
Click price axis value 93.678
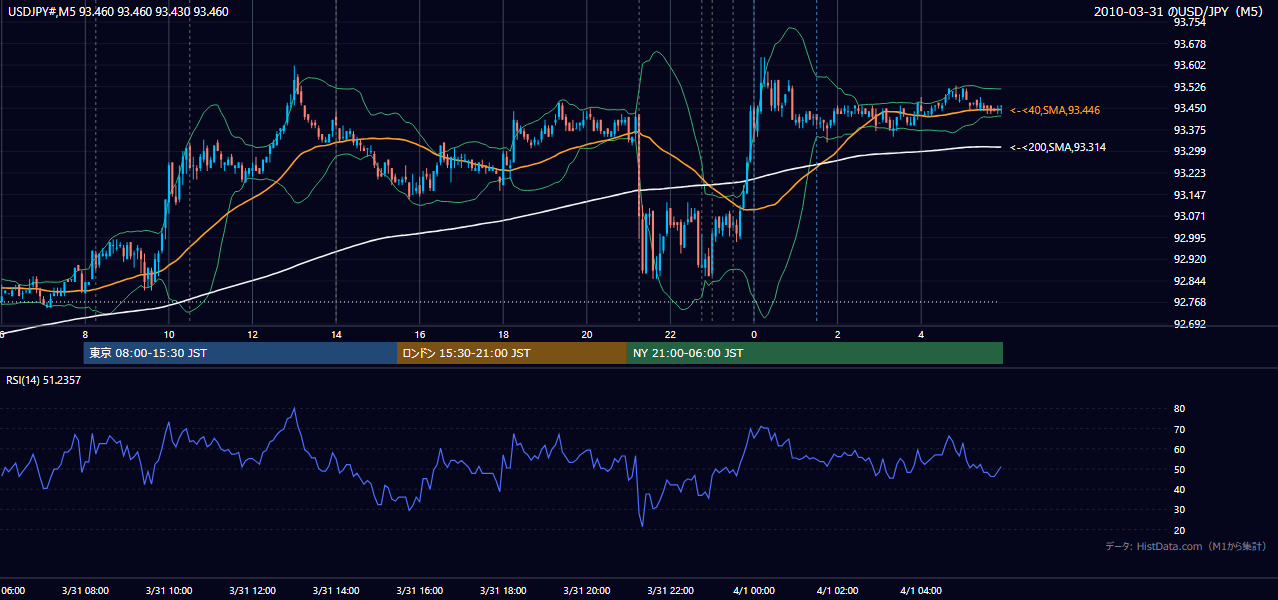click(1188, 44)
